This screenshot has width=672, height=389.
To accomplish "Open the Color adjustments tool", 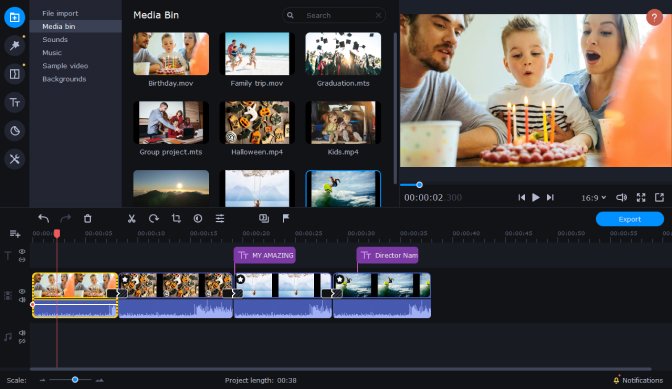I will pyautogui.click(x=198, y=218).
